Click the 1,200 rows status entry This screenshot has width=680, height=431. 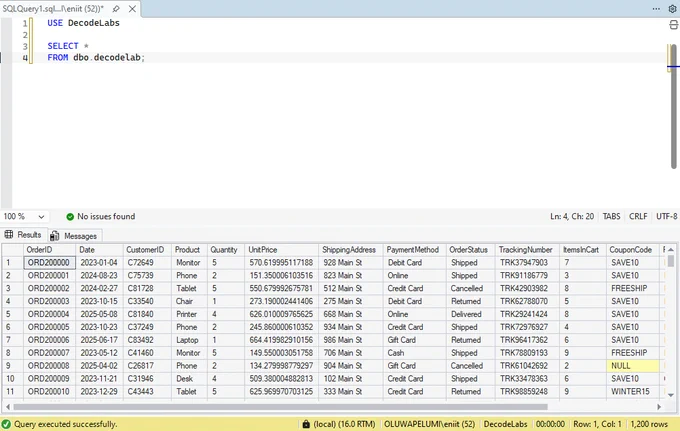pyautogui.click(x=649, y=424)
